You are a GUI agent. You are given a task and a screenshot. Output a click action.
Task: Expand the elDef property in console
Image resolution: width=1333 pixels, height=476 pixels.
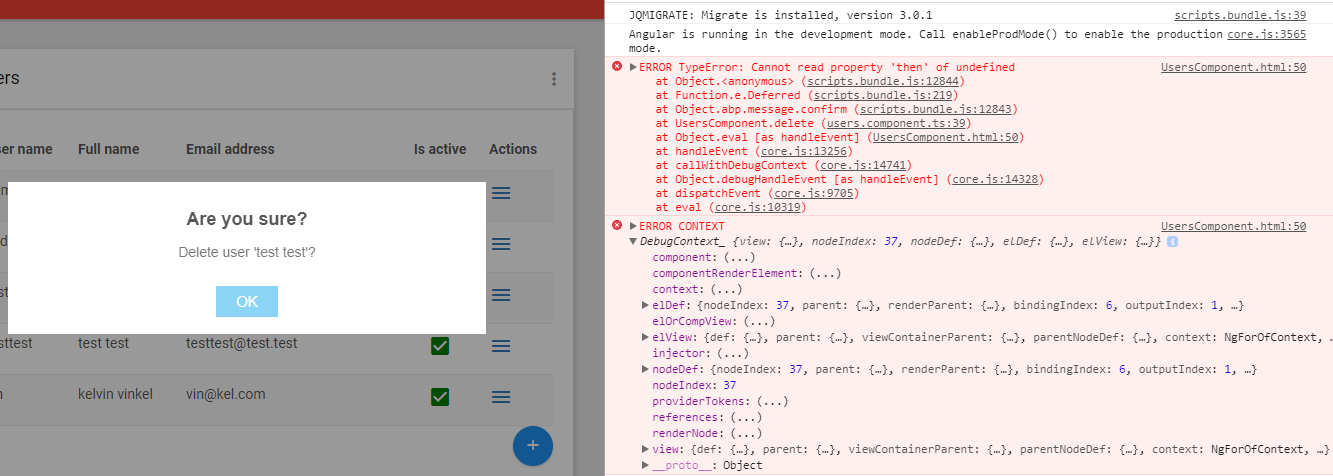(645, 306)
